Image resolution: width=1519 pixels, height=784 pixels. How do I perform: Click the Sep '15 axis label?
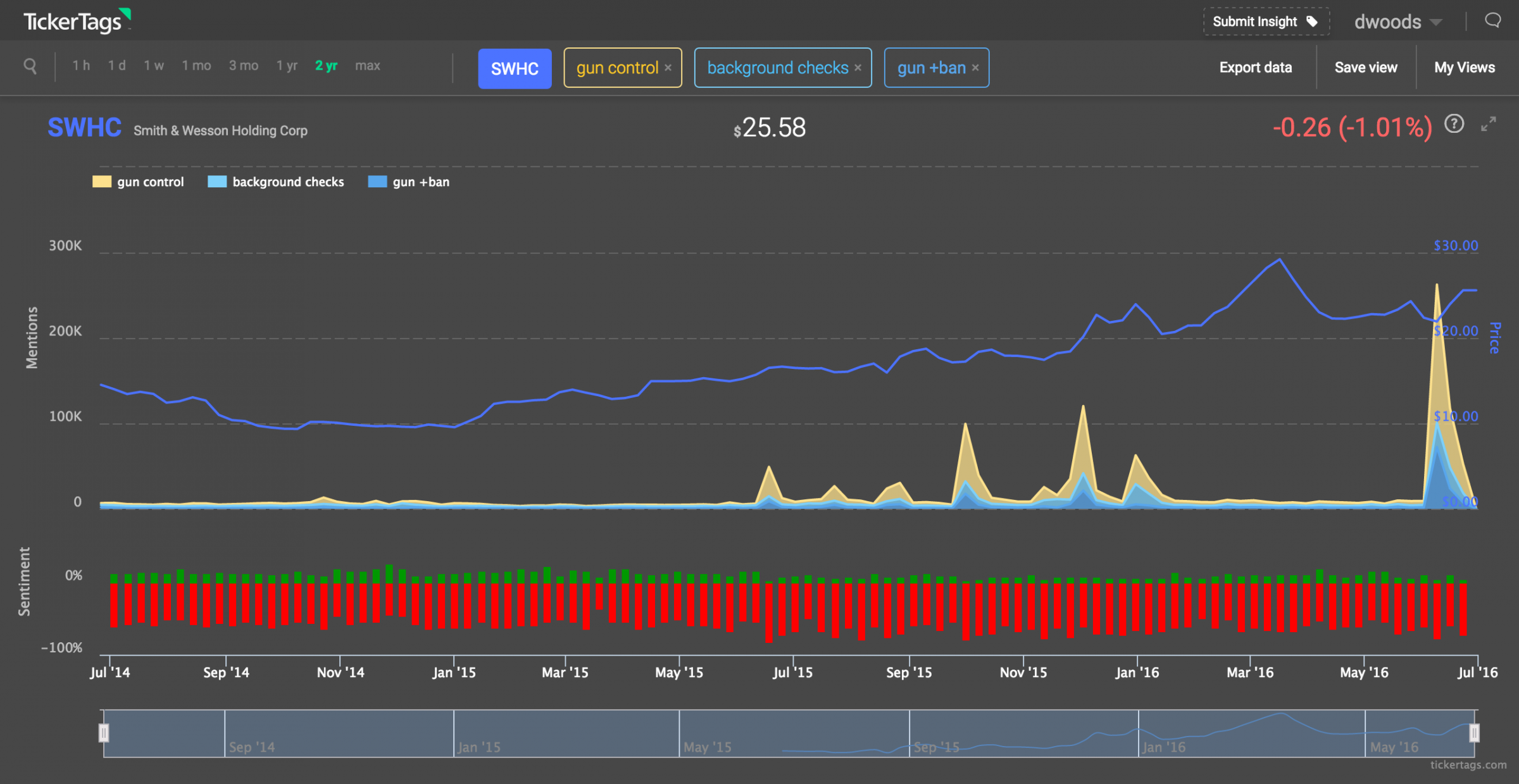(909, 673)
